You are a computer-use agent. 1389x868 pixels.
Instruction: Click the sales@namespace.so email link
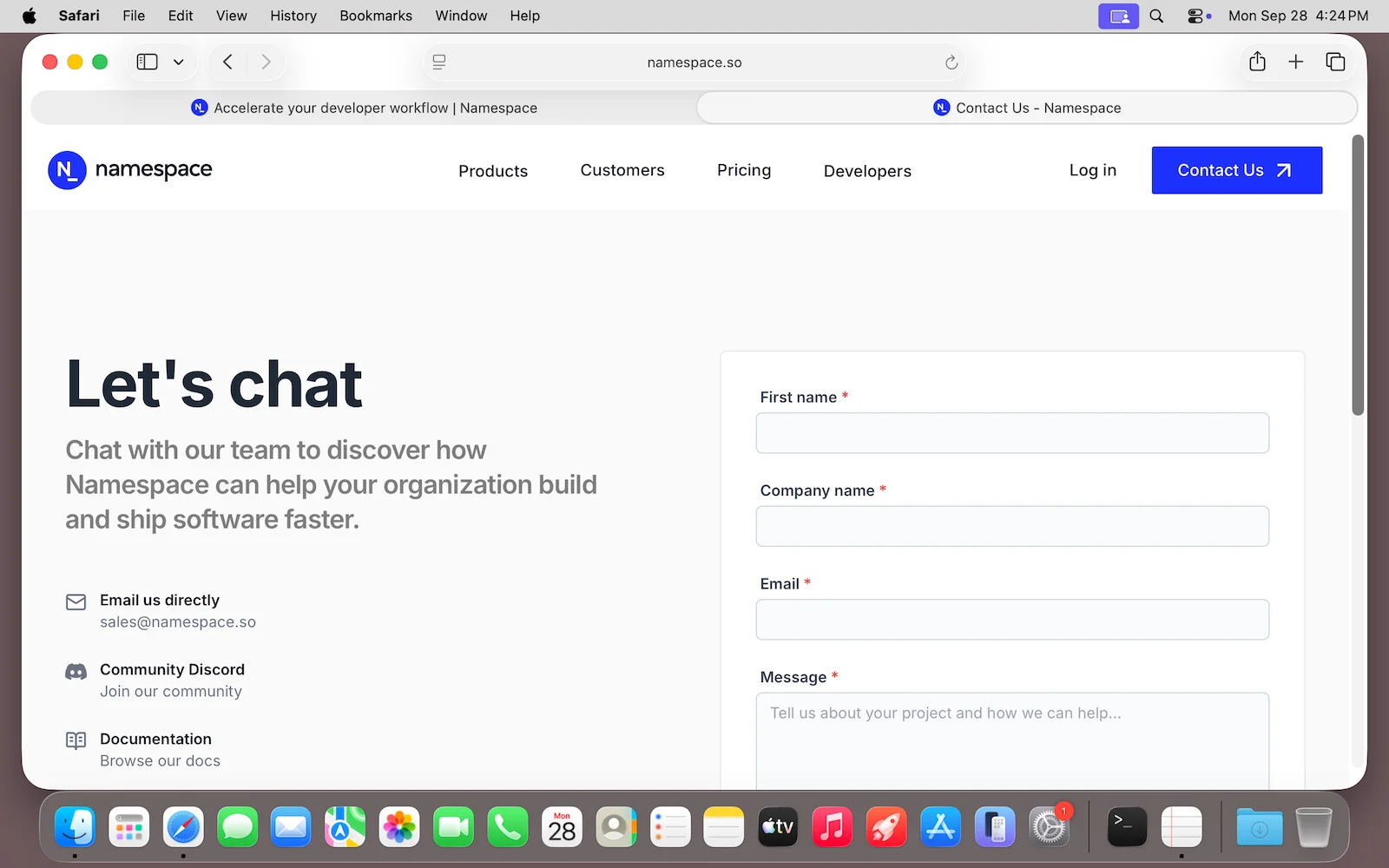[x=178, y=621]
